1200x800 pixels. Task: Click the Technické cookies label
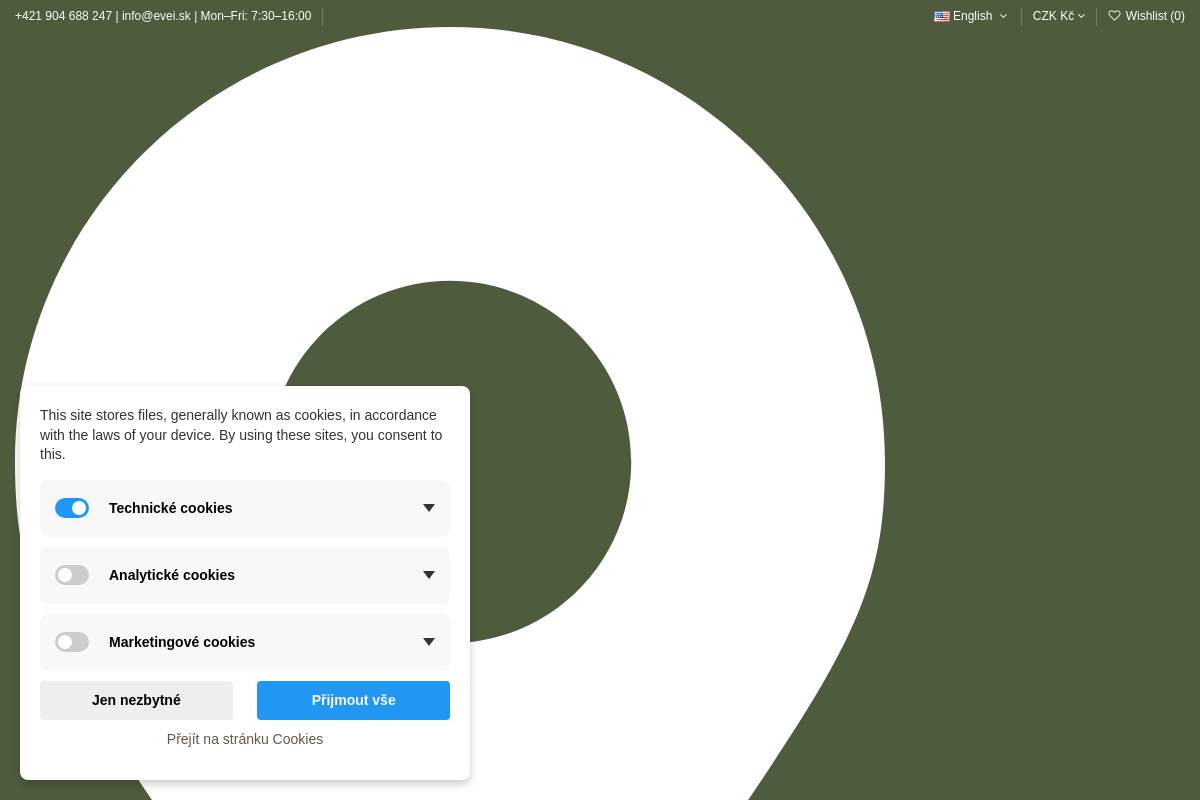click(171, 508)
